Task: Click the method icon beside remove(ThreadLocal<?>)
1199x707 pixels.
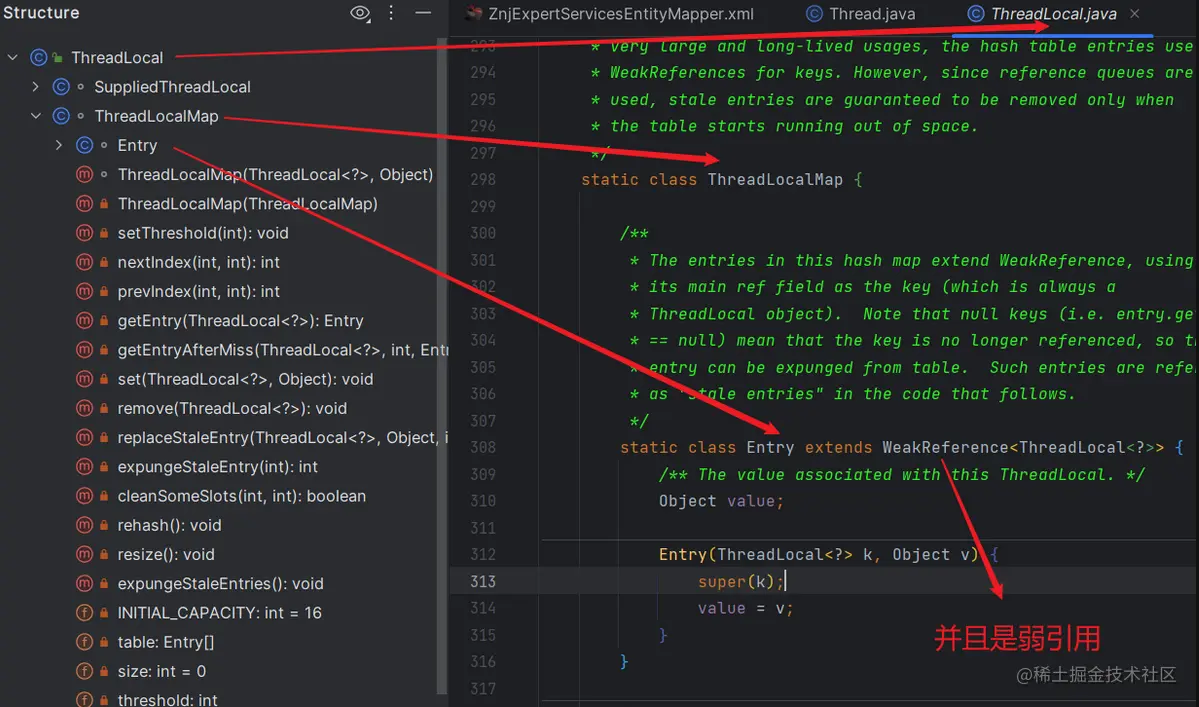Action: pyautogui.click(x=84, y=408)
